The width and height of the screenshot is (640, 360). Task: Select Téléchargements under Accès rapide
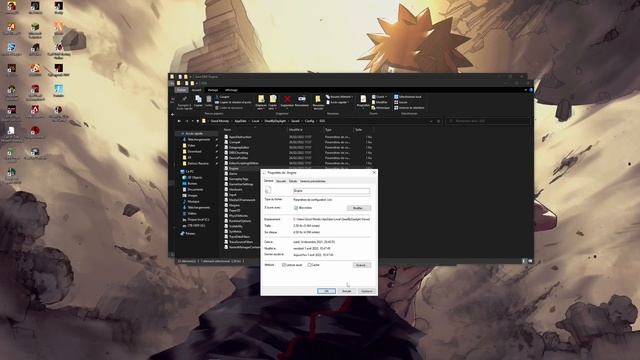point(199,140)
